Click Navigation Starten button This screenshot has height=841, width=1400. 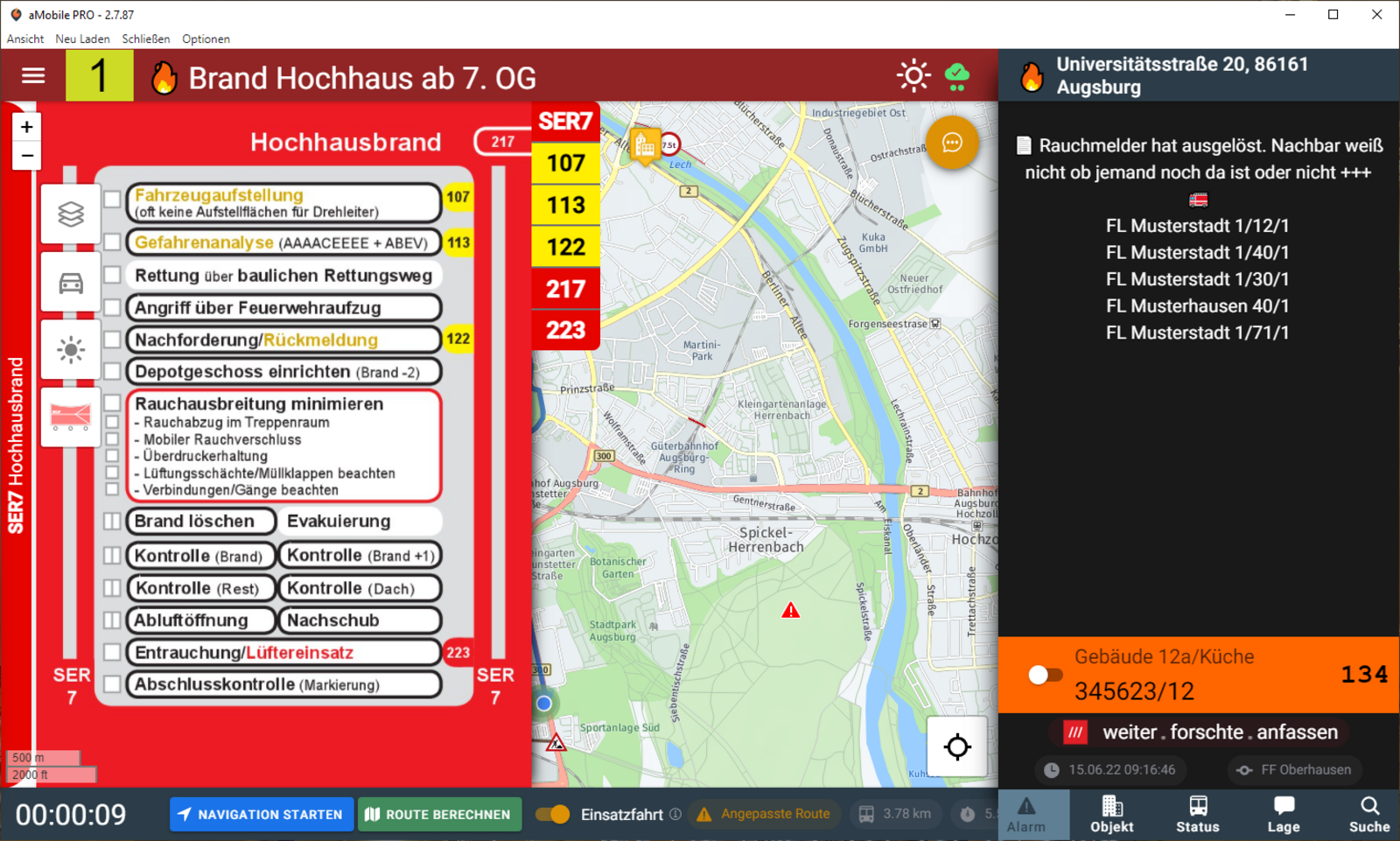(x=262, y=815)
